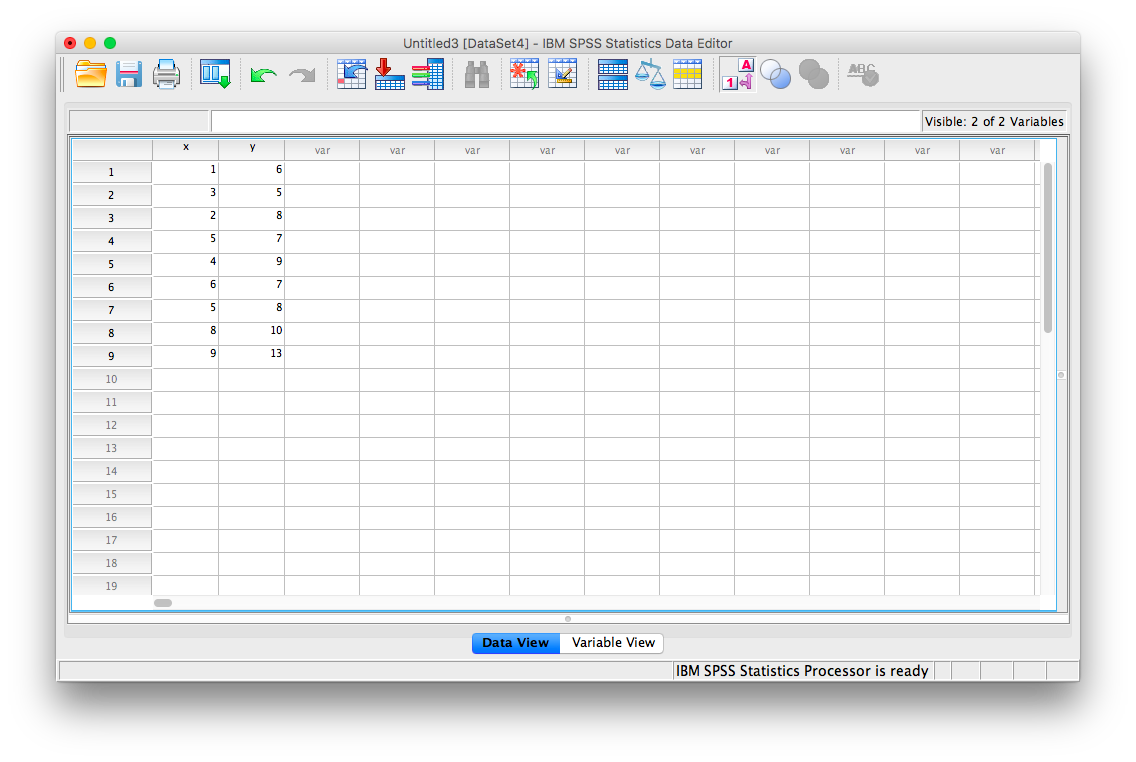
Task: Click the vertical scrollbar thumb
Action: 1048,248
